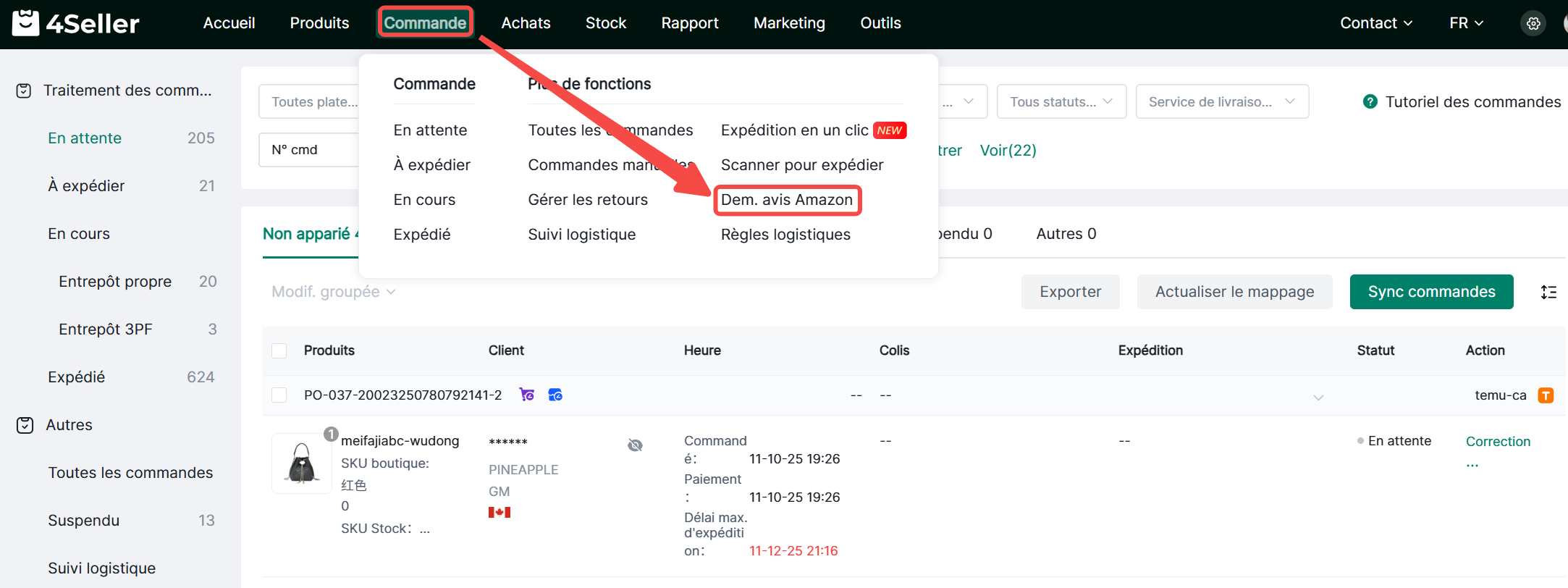
Task: Click the purple cart icon beside order number
Action: coord(527,395)
